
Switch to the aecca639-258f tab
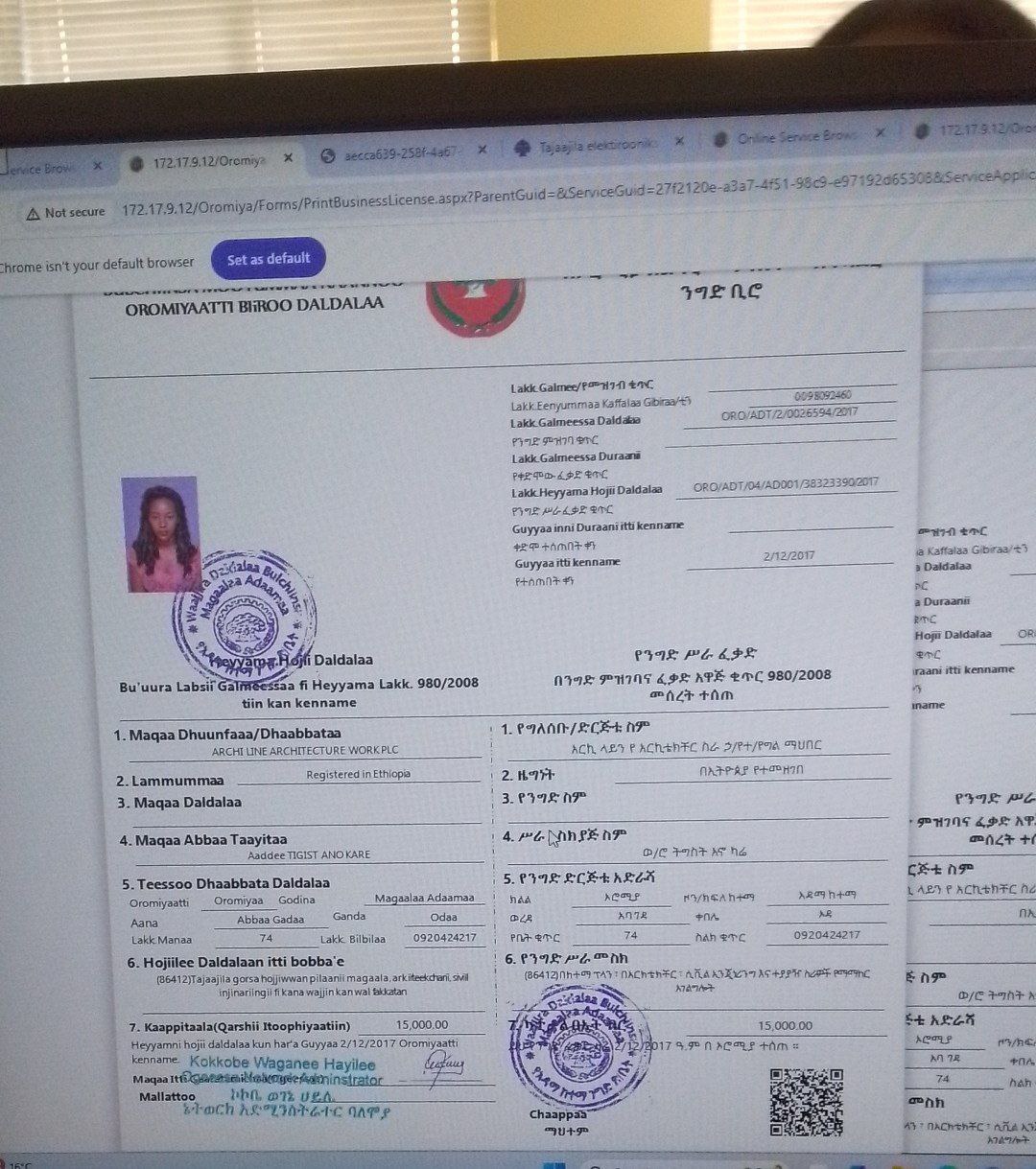(x=398, y=153)
